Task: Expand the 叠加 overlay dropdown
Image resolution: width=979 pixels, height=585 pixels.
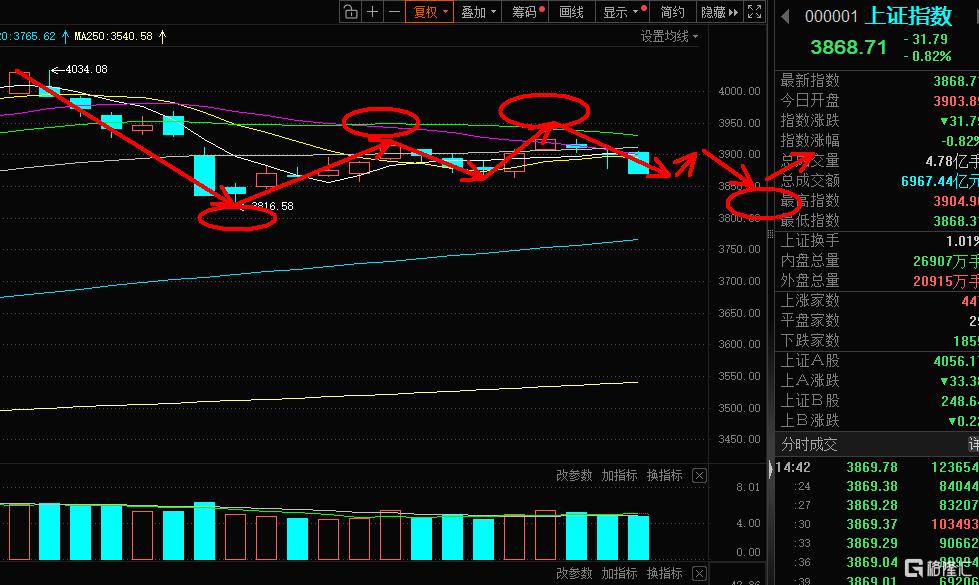Action: [479, 12]
